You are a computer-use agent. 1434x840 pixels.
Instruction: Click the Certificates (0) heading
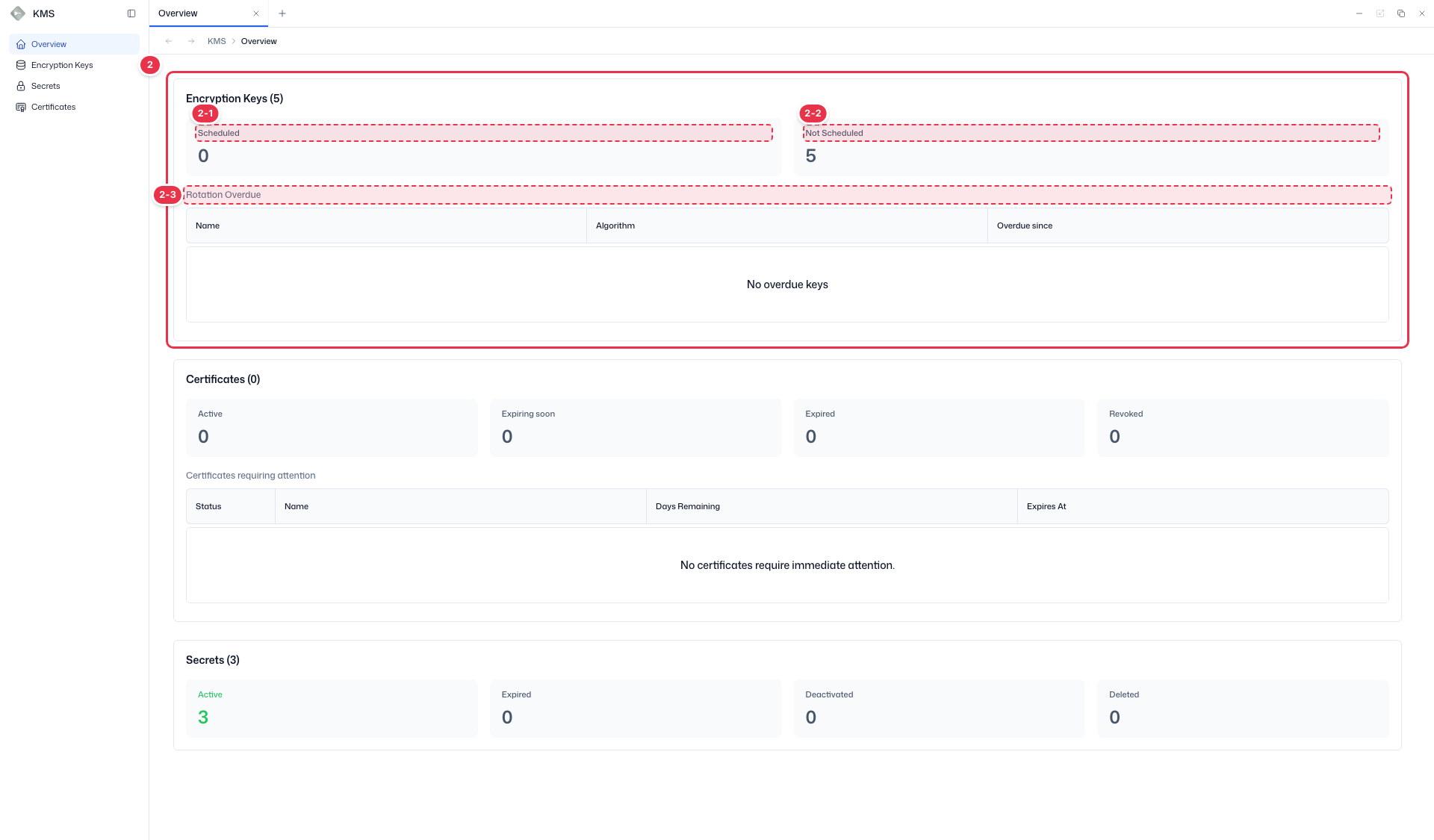tap(223, 379)
